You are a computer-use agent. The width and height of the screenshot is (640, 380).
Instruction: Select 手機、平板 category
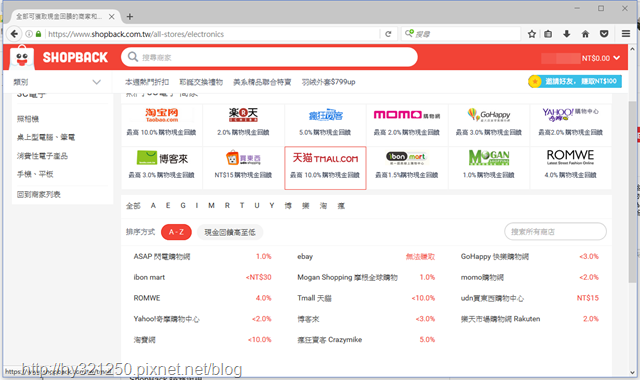pyautogui.click(x=35, y=174)
